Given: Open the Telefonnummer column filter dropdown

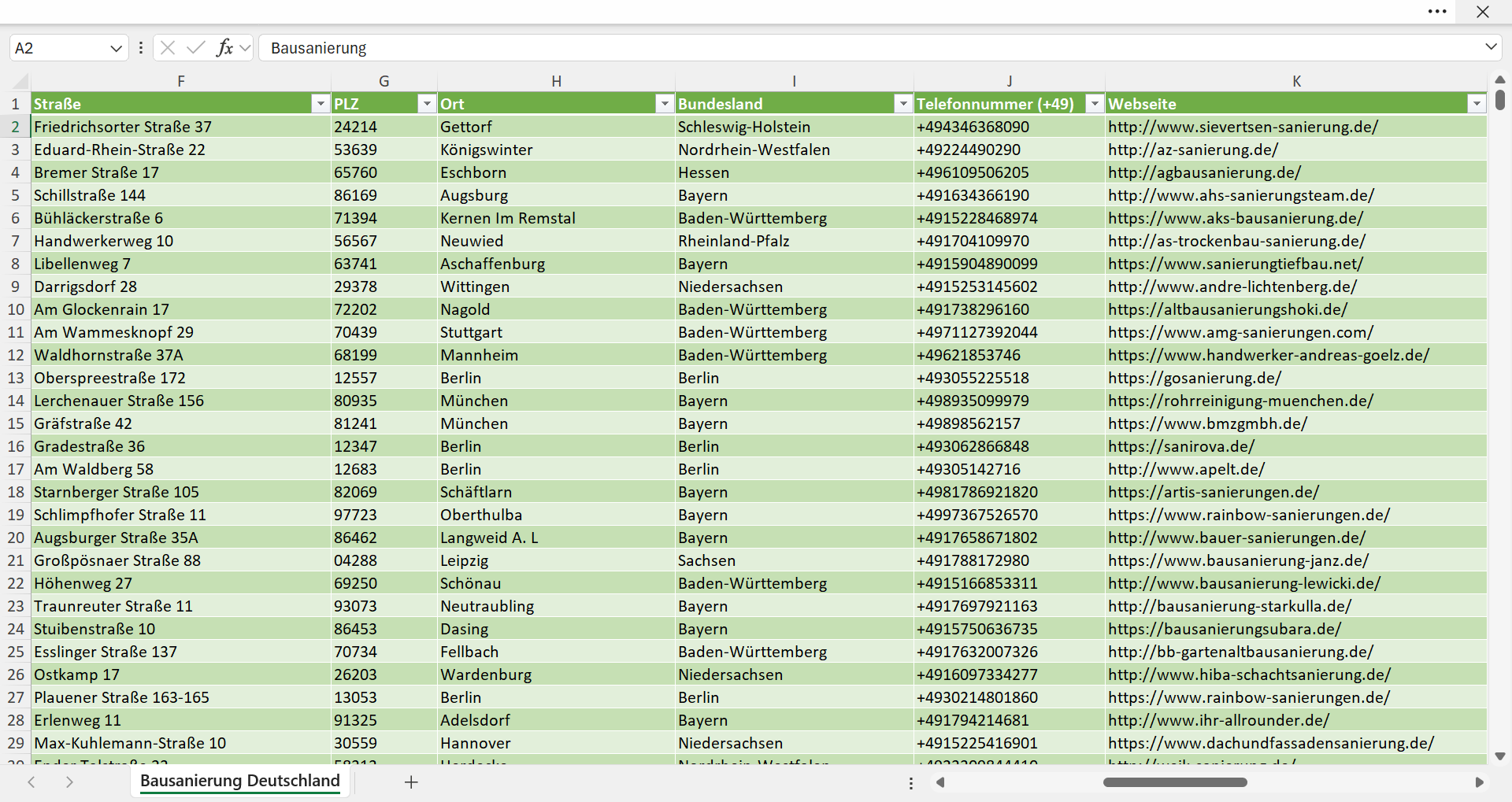Looking at the screenshot, I should click(x=1095, y=104).
